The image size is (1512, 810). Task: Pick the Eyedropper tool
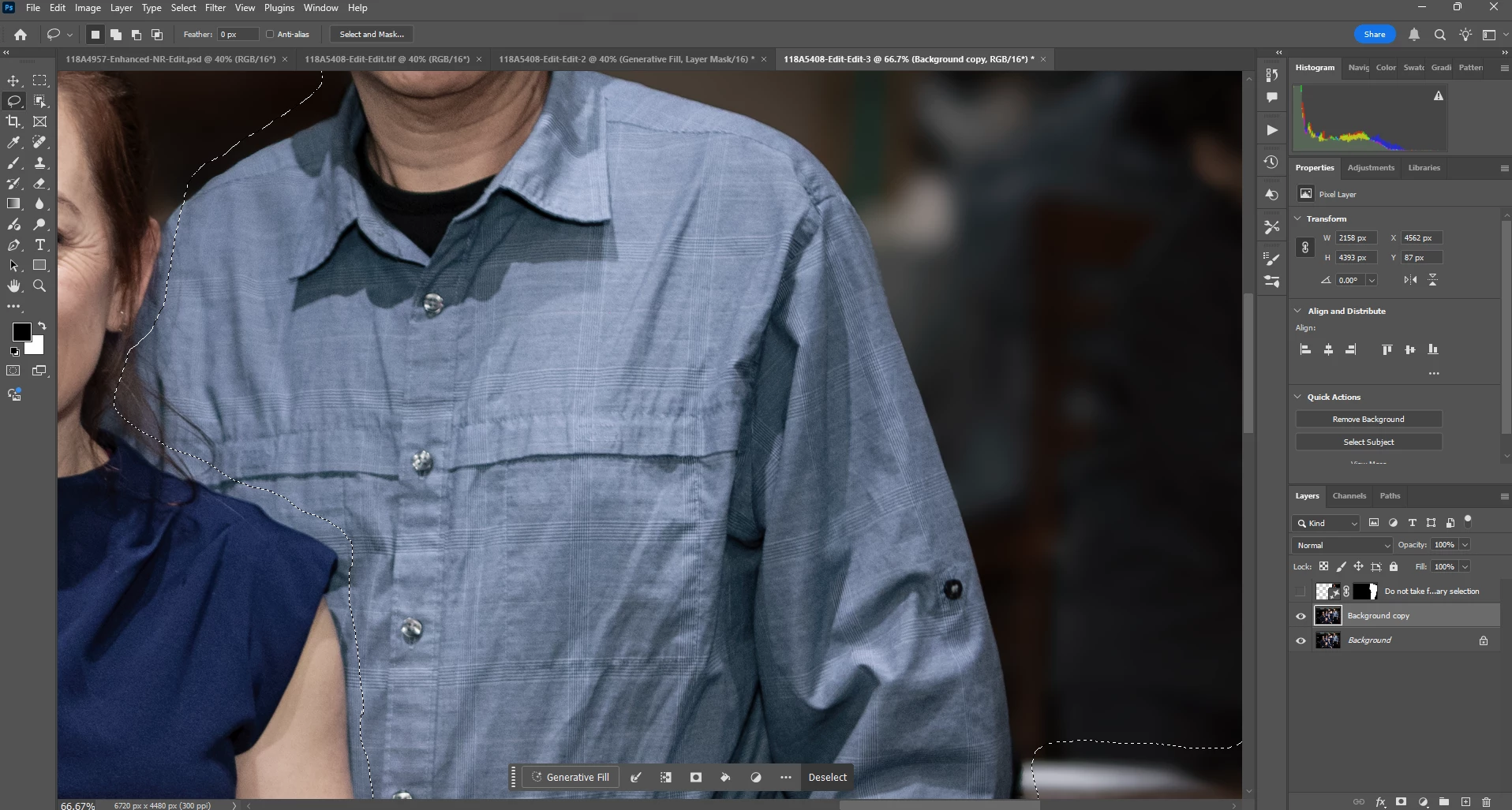pyautogui.click(x=13, y=142)
